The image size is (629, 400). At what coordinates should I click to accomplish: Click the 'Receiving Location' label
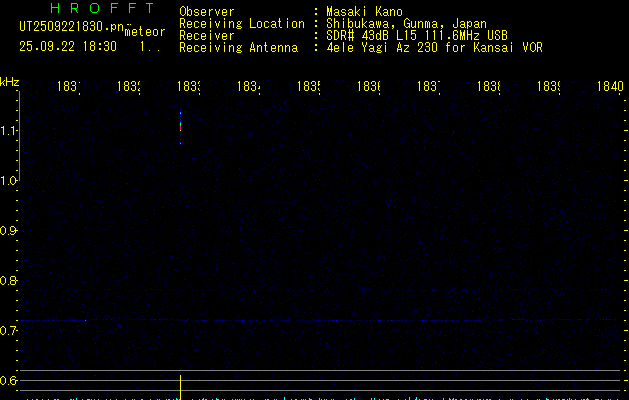click(242, 24)
